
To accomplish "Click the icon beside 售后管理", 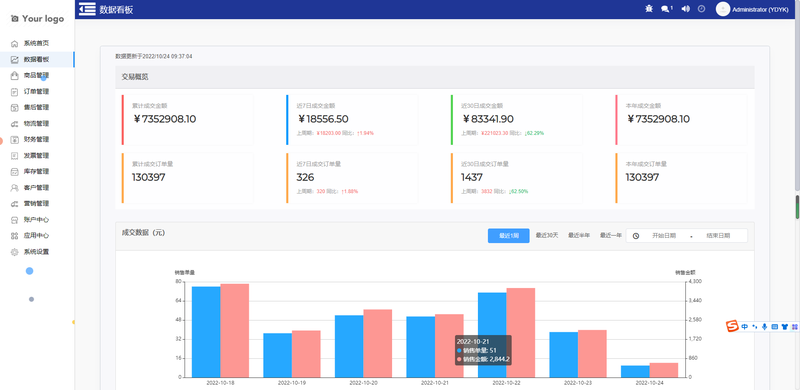I will coord(15,108).
